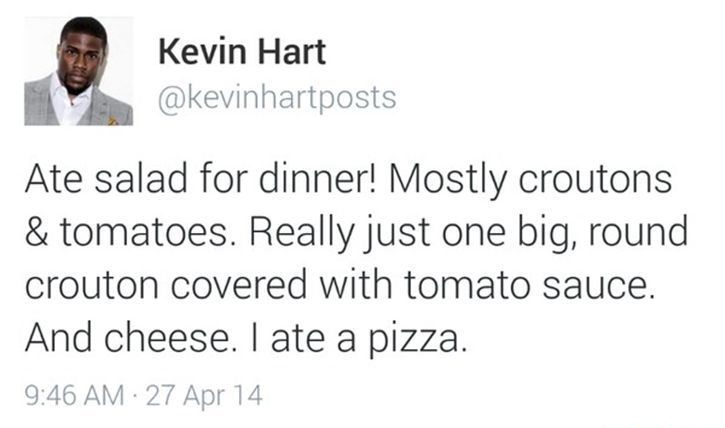725x428 pixels.
Task: Open the profile photo beside Kevin Hart
Action: coord(79,71)
